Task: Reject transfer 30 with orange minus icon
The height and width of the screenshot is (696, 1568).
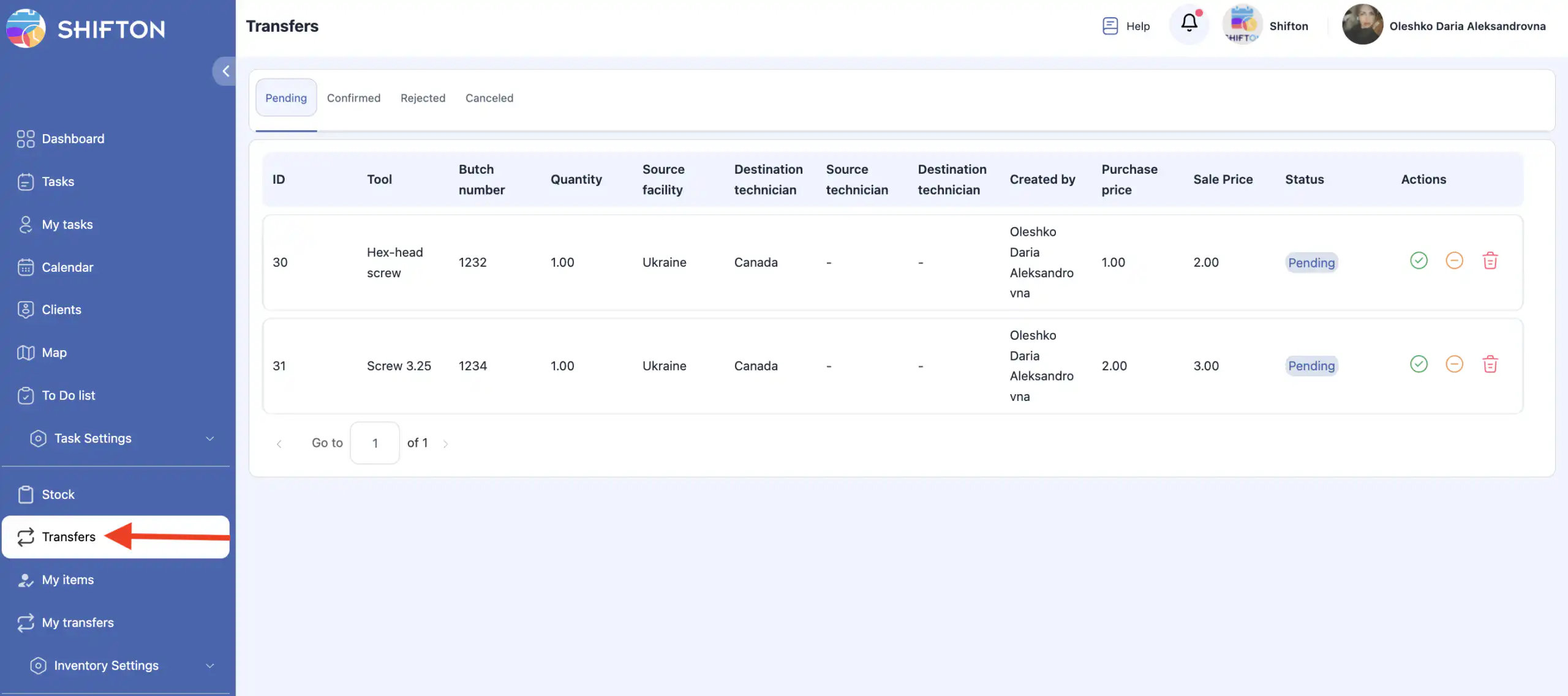Action: click(1454, 261)
